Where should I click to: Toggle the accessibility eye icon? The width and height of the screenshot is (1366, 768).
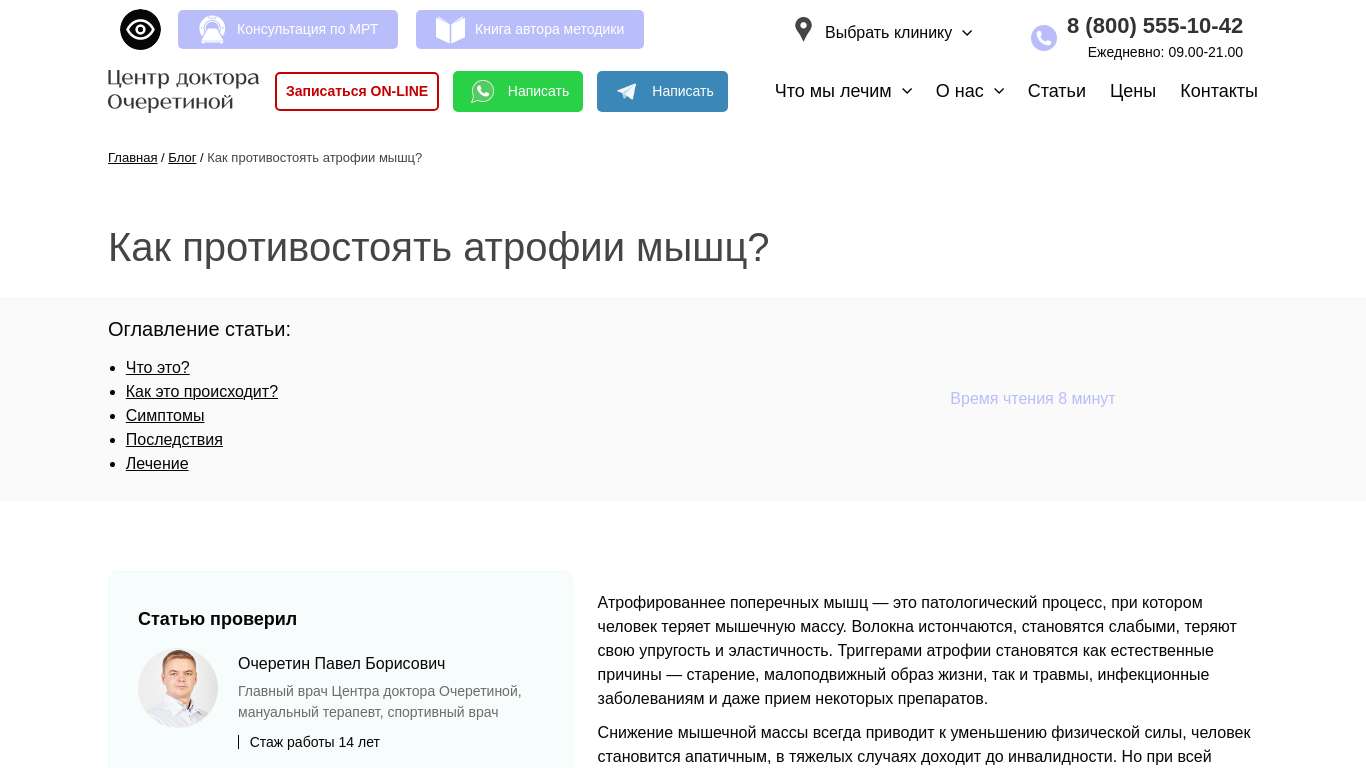(140, 30)
